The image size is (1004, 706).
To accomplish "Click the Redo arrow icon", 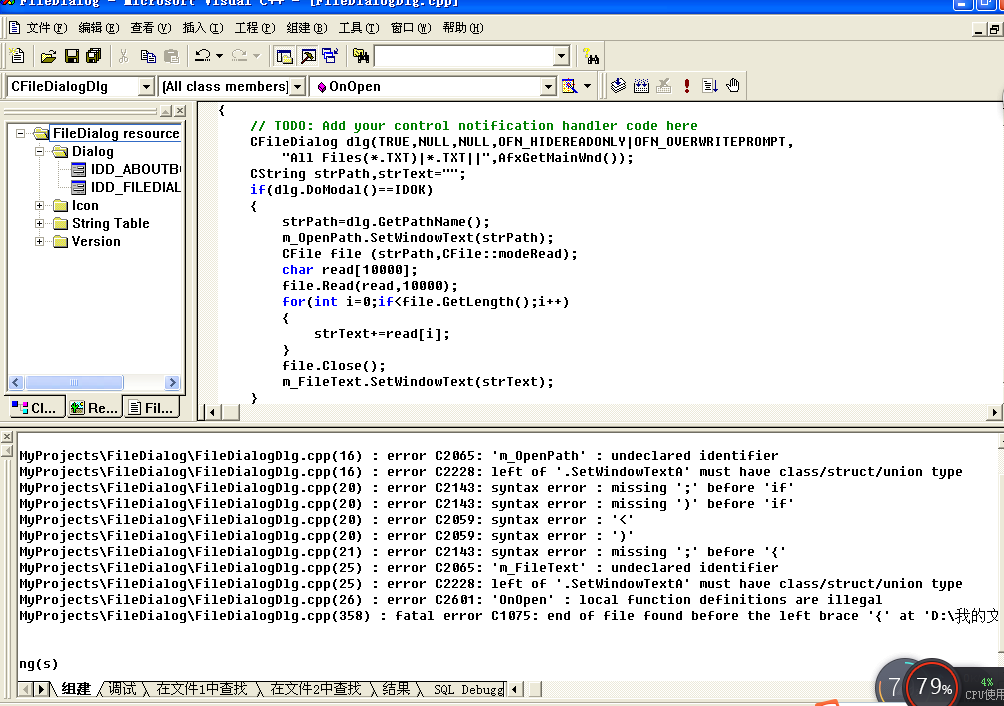I will tap(239, 56).
